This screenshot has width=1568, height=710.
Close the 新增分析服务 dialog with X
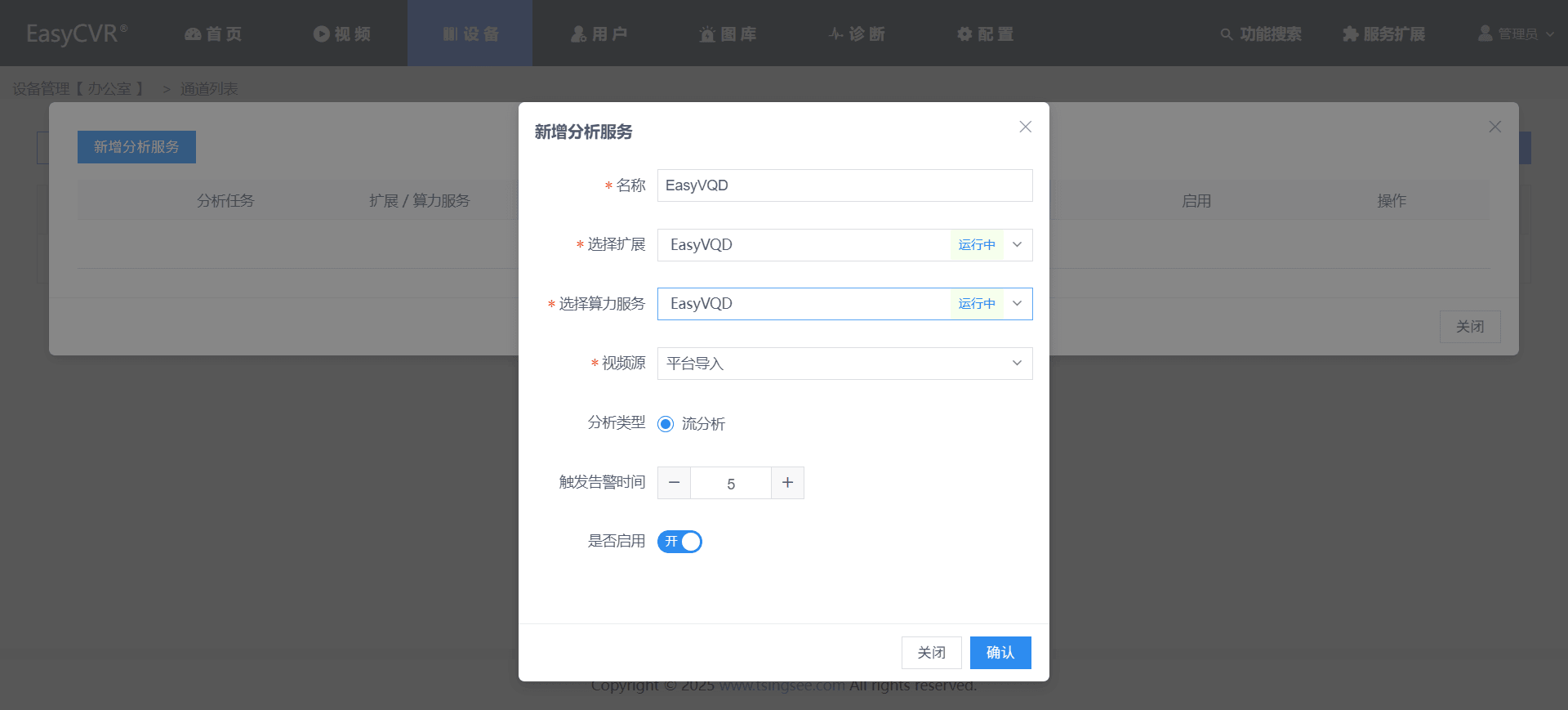pyautogui.click(x=1026, y=127)
